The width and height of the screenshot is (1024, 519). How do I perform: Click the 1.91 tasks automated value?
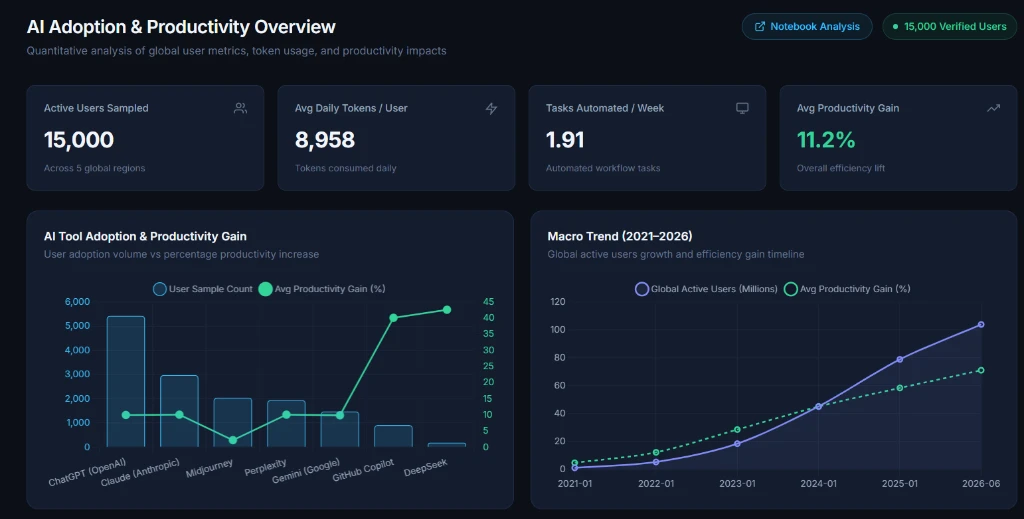565,140
